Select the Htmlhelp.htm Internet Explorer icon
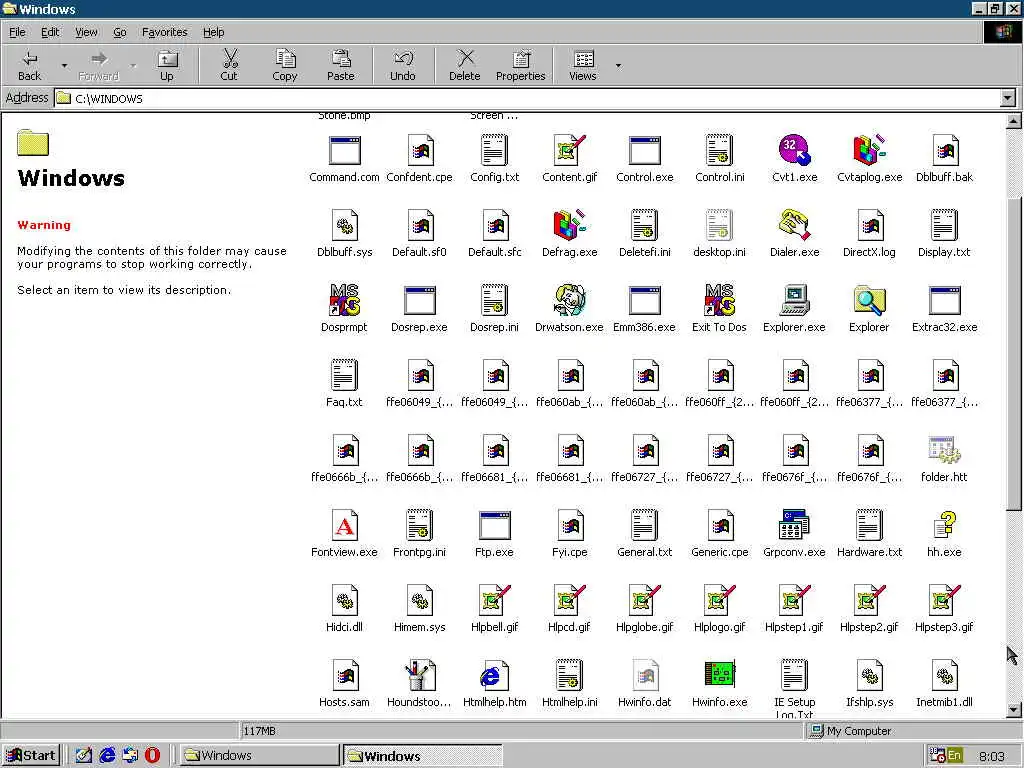 494,676
